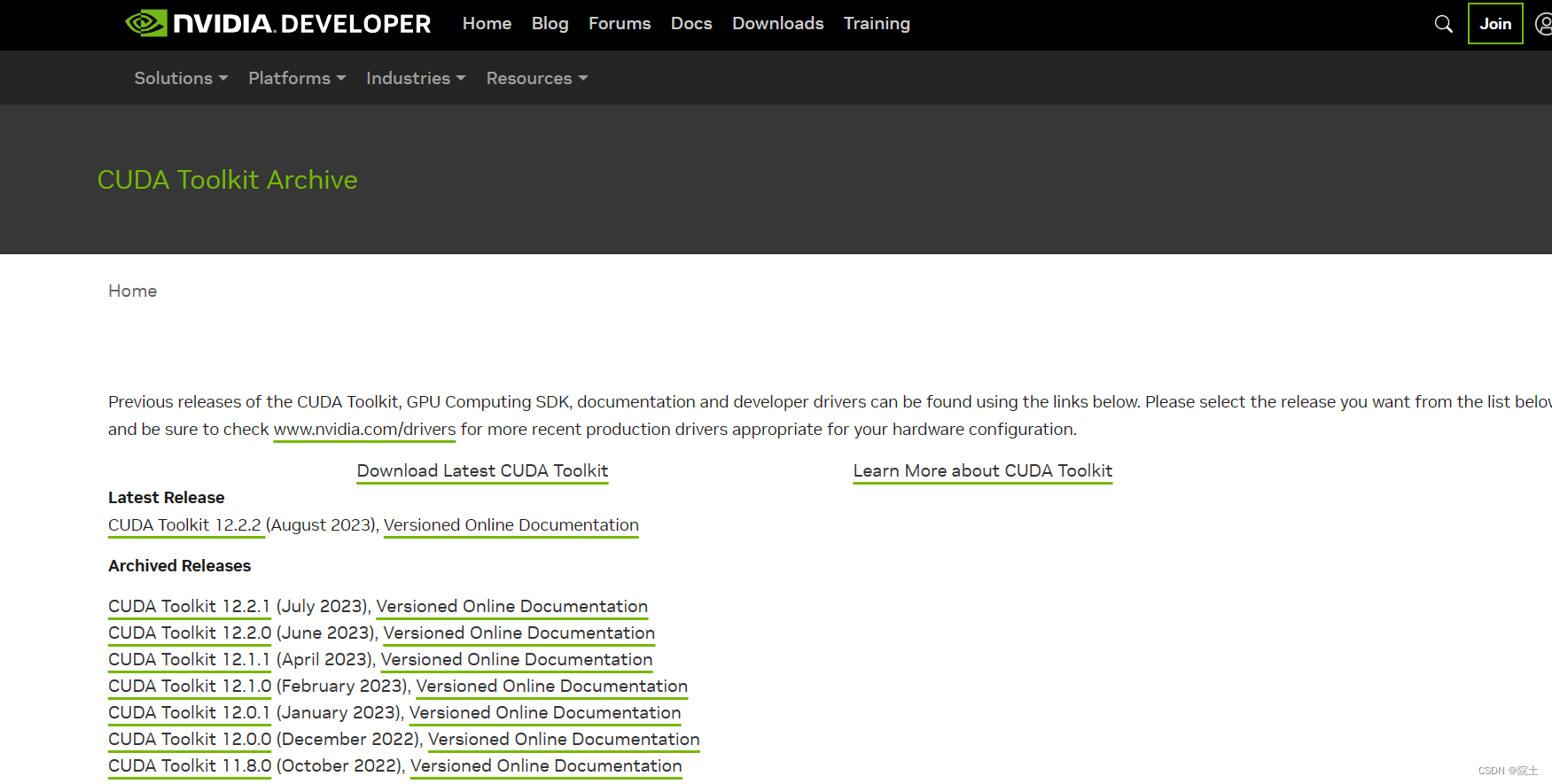Expand the Resources dropdown
This screenshot has height=784, width=1552.
click(537, 78)
